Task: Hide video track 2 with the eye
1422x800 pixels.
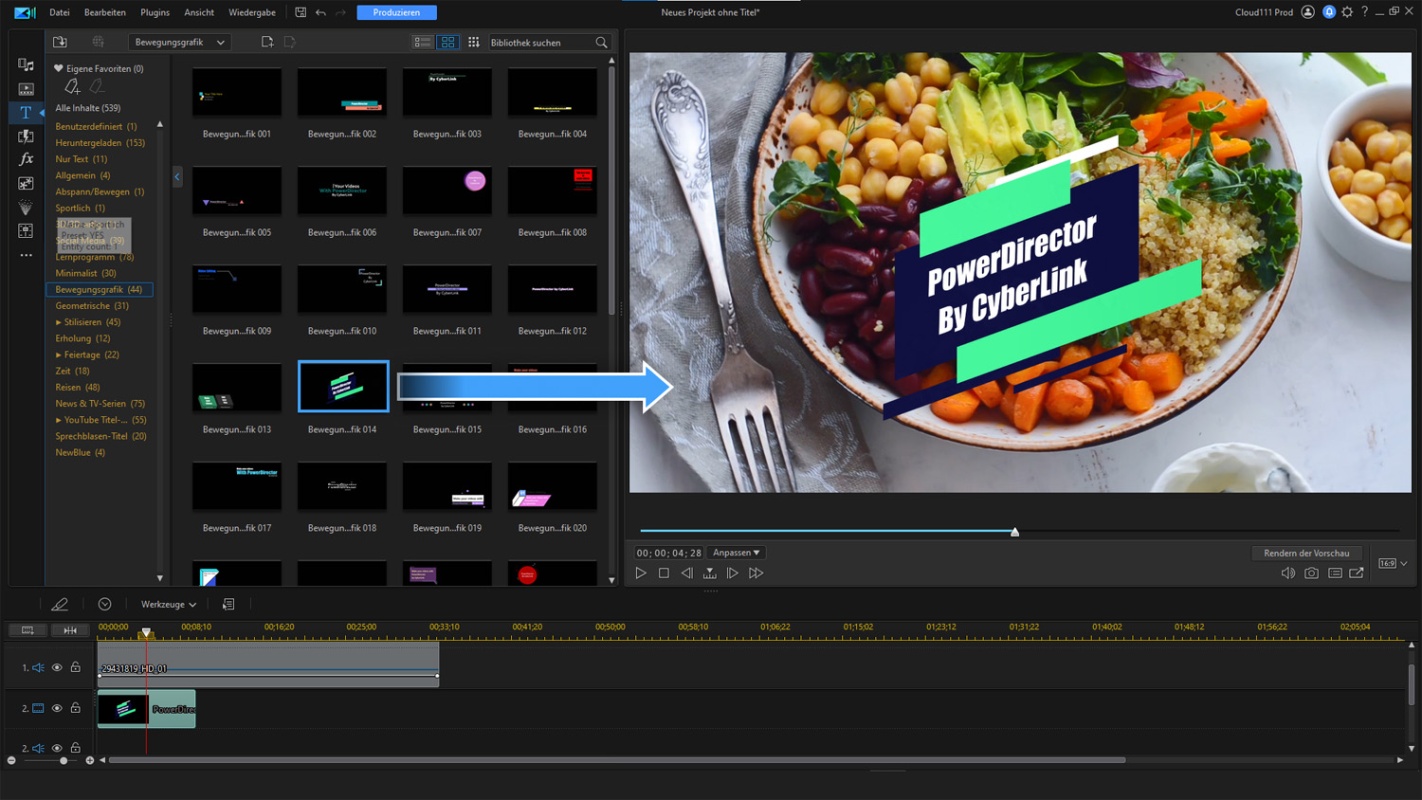Action: coord(57,708)
